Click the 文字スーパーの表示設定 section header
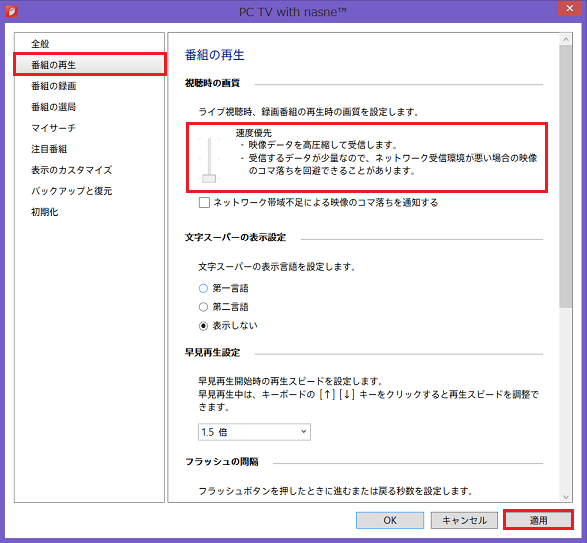This screenshot has width=587, height=543. (235, 237)
